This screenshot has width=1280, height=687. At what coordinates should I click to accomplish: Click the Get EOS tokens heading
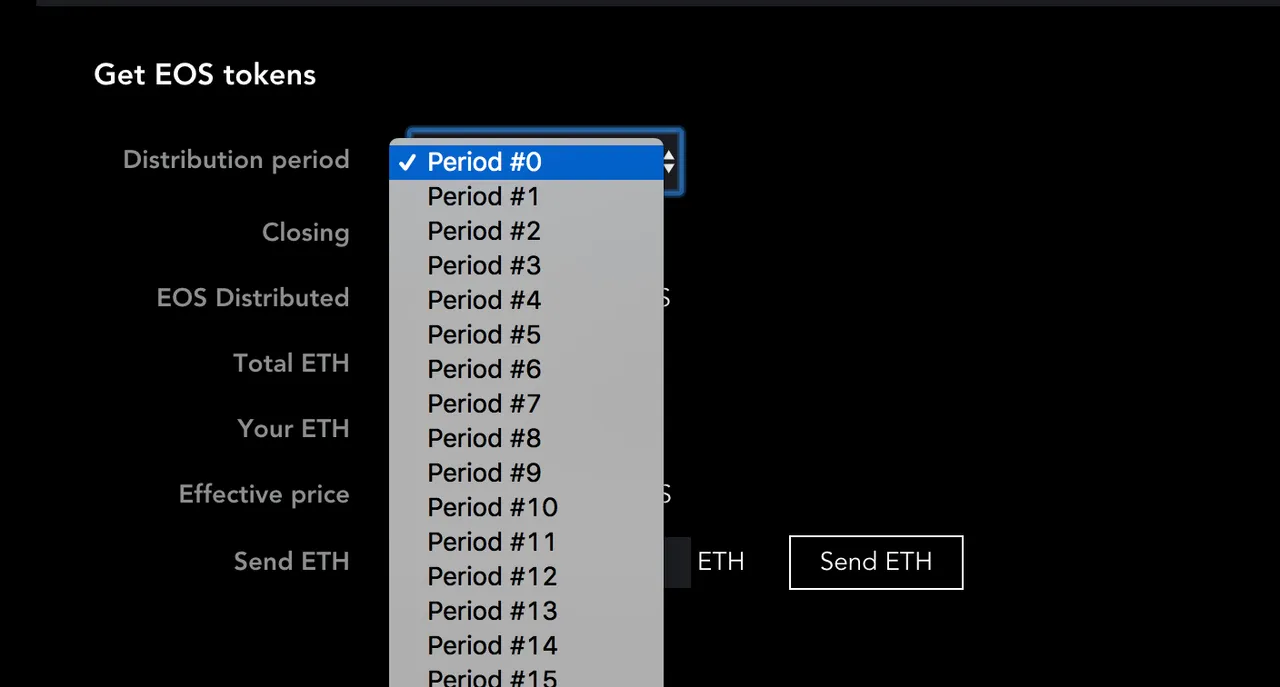(x=205, y=75)
